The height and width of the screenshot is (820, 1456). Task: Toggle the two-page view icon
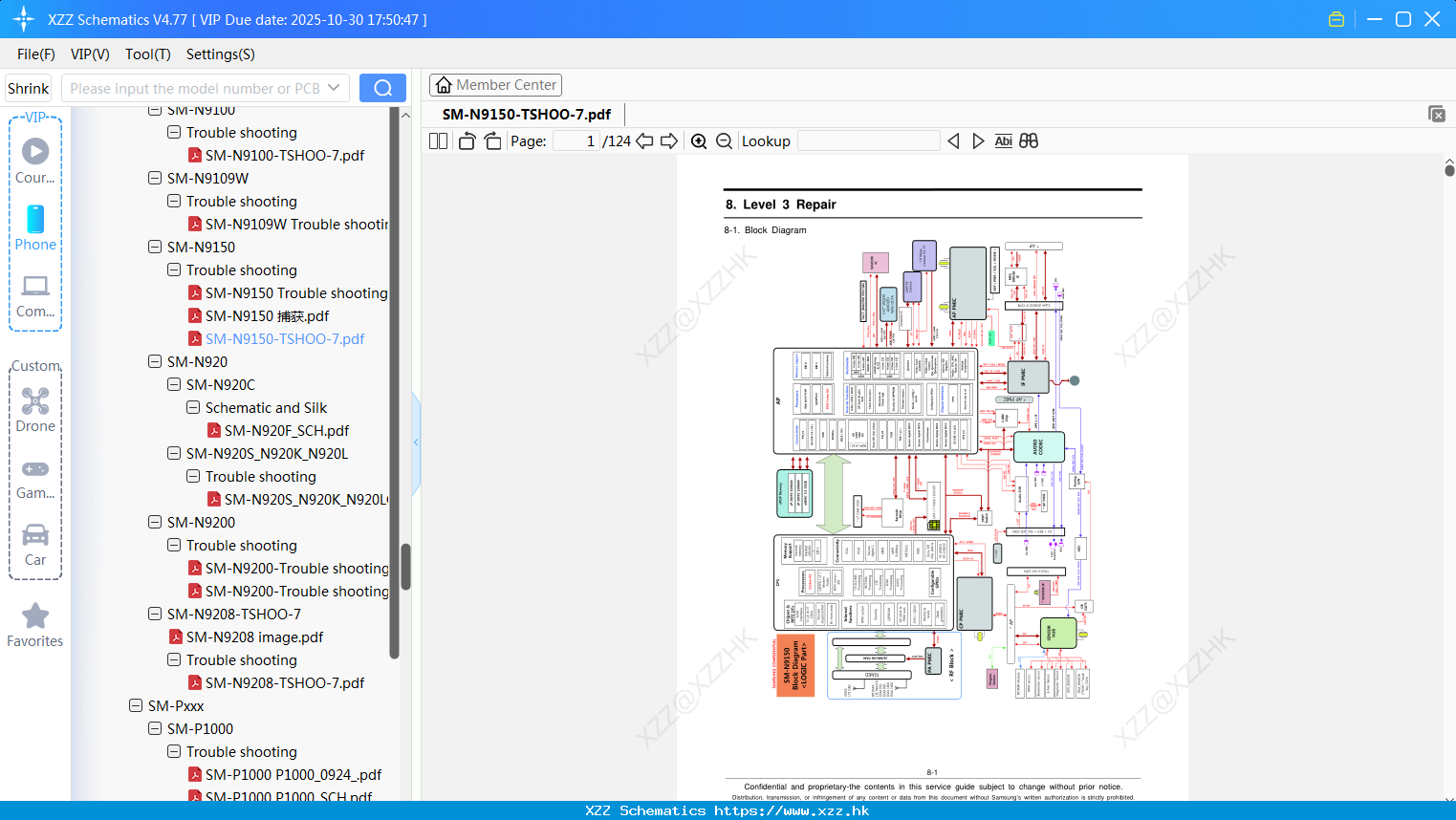pos(438,141)
